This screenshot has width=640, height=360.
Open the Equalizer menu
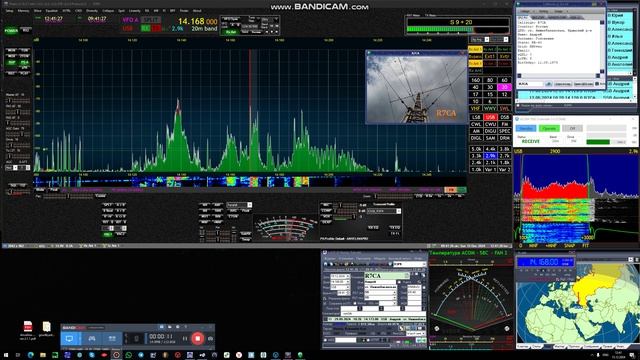(52, 11)
